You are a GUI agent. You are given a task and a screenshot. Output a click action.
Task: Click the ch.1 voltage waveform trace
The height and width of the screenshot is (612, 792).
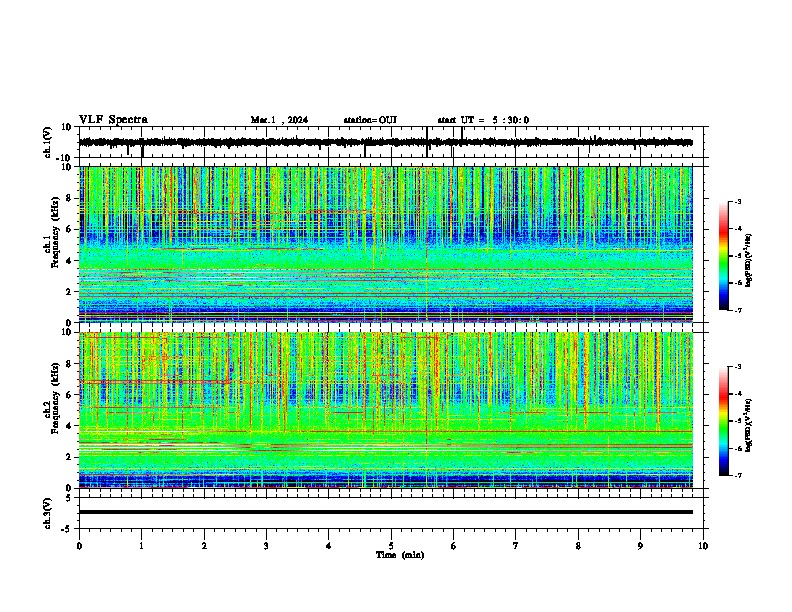[385, 142]
